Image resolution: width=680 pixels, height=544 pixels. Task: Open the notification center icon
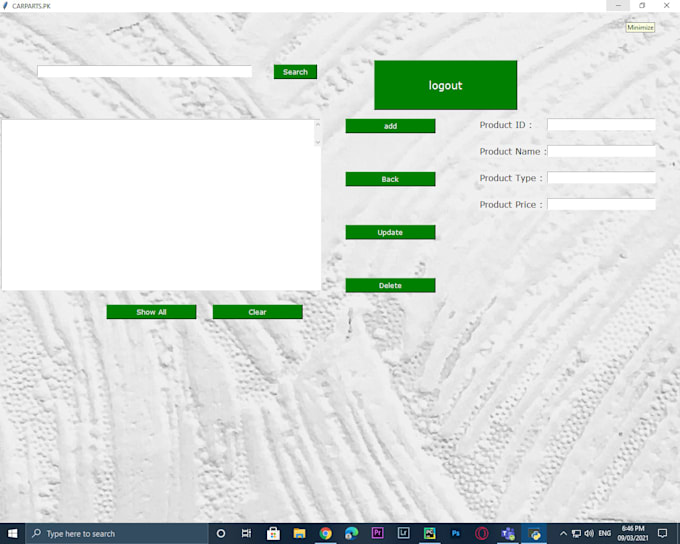(663, 534)
